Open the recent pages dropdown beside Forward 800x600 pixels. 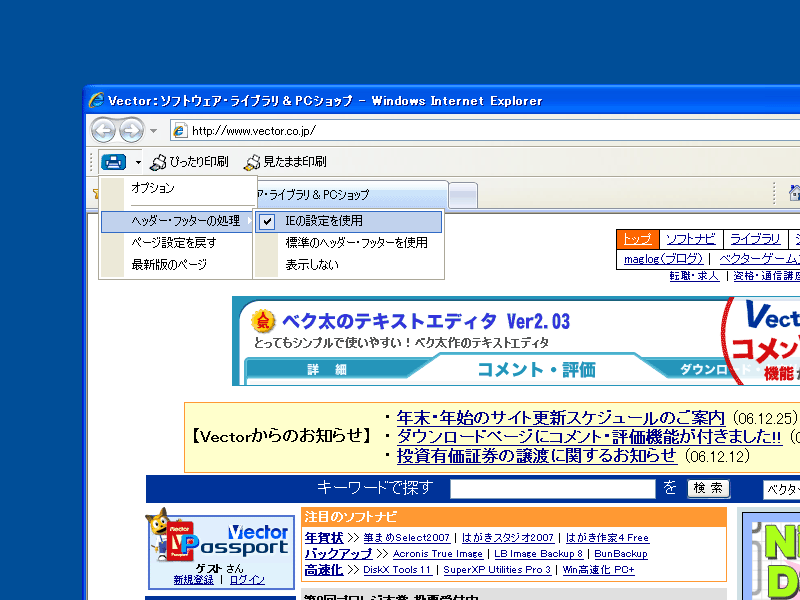154,131
